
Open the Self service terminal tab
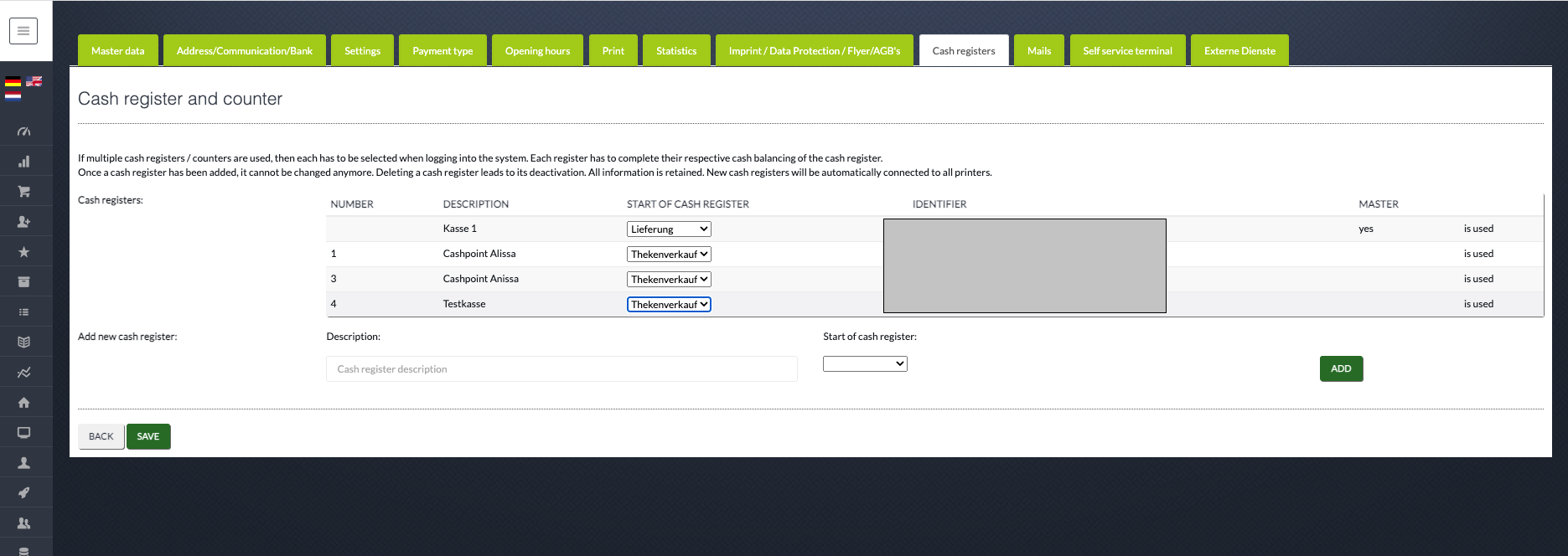(1127, 51)
